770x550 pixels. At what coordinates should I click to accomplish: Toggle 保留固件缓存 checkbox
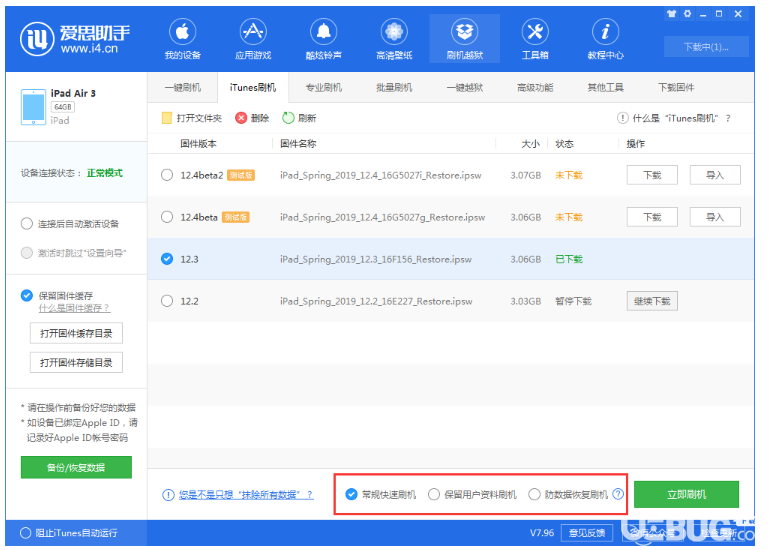[x=27, y=296]
